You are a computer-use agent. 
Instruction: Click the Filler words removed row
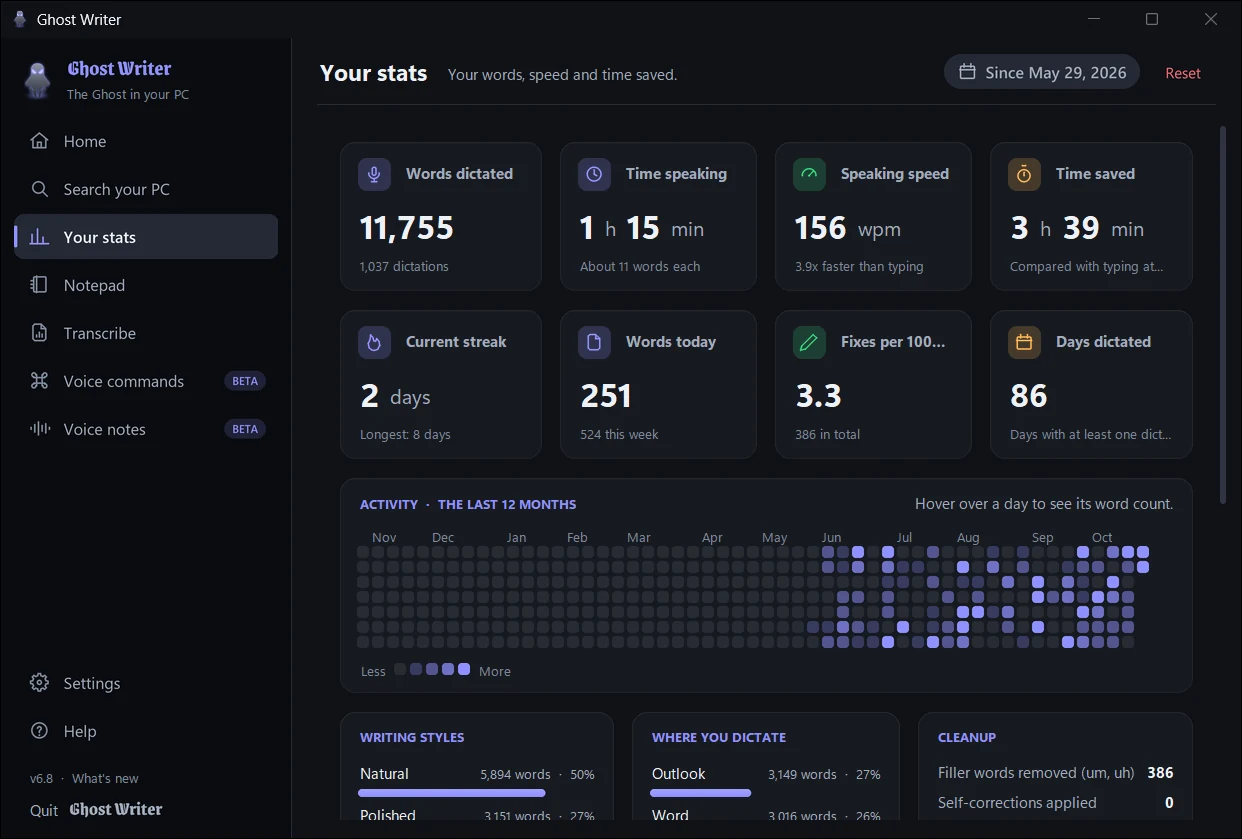[1055, 773]
